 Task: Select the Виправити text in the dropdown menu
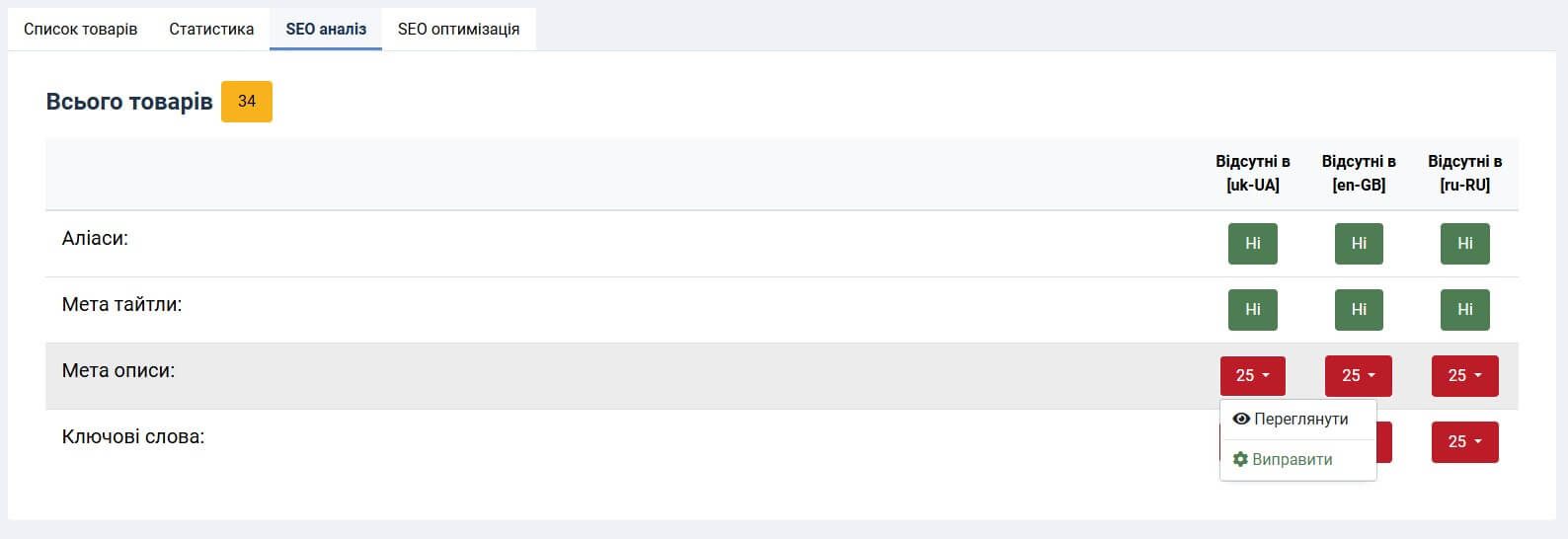click(1292, 459)
